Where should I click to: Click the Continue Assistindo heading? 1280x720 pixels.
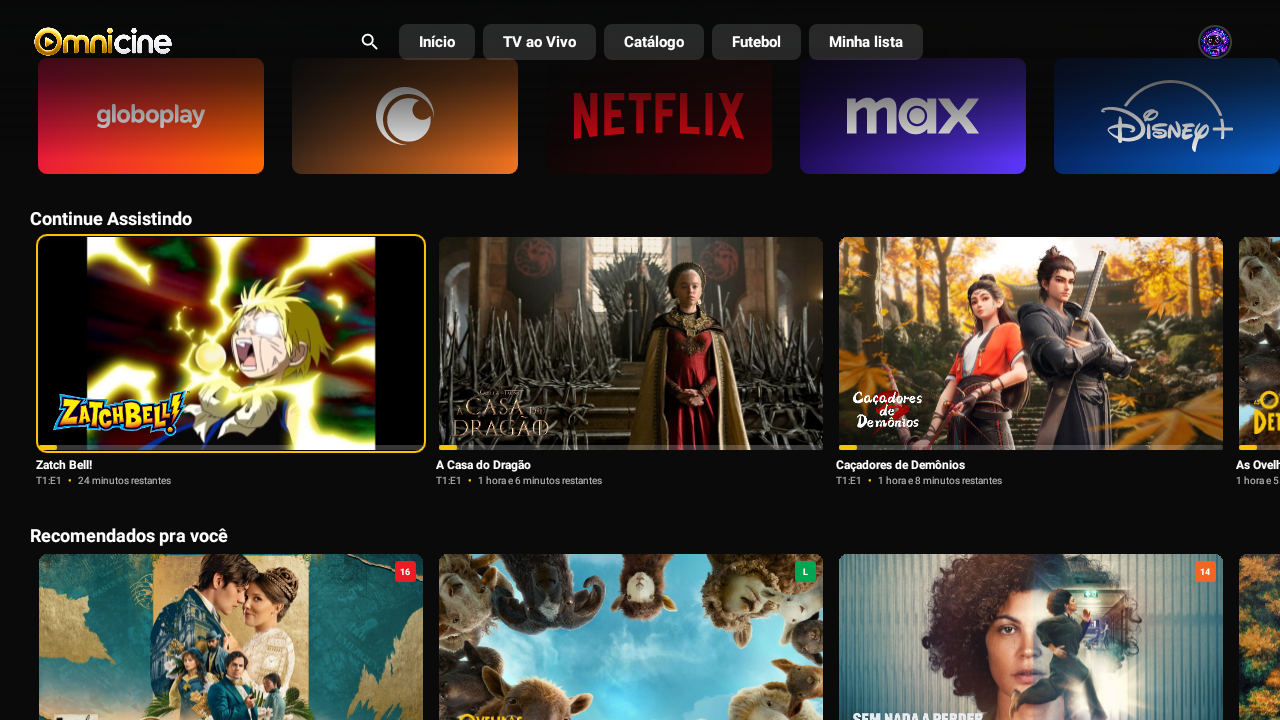(111, 219)
